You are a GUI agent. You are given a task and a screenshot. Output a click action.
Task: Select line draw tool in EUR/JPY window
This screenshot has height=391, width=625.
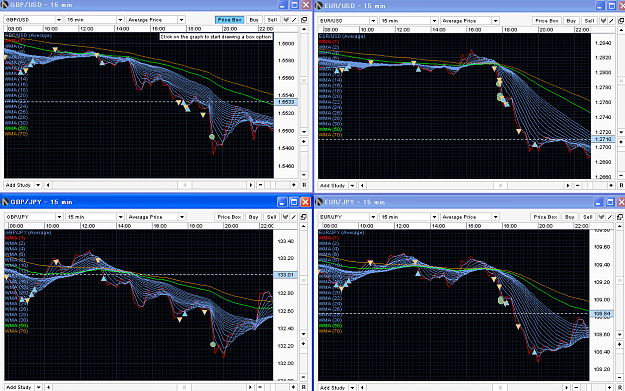[x=610, y=217]
